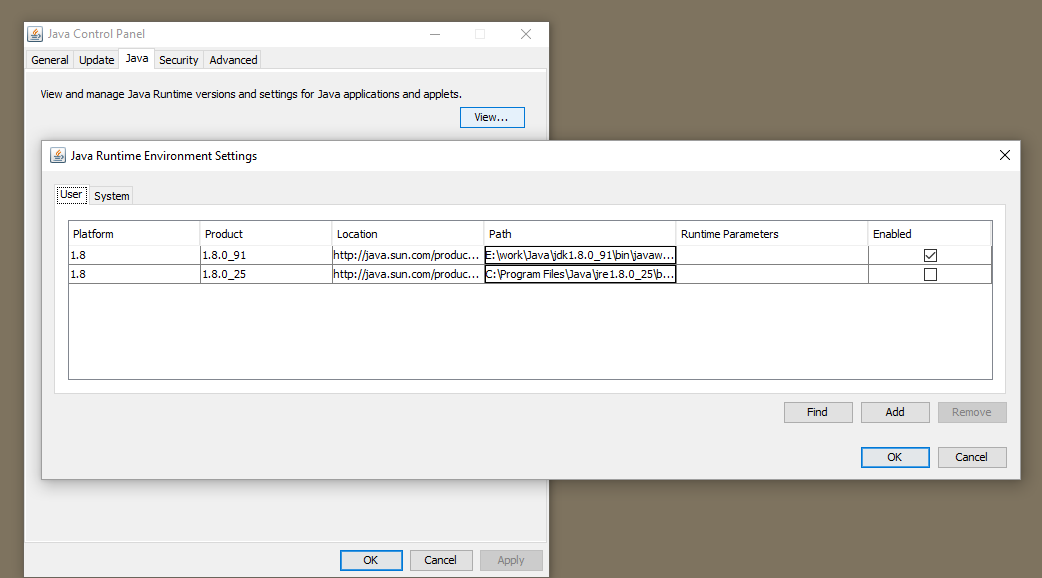Viewport: 1042px width, 578px height.
Task: Click Platform cell 1.8 in 1.8.0_25 row
Action: (134, 274)
